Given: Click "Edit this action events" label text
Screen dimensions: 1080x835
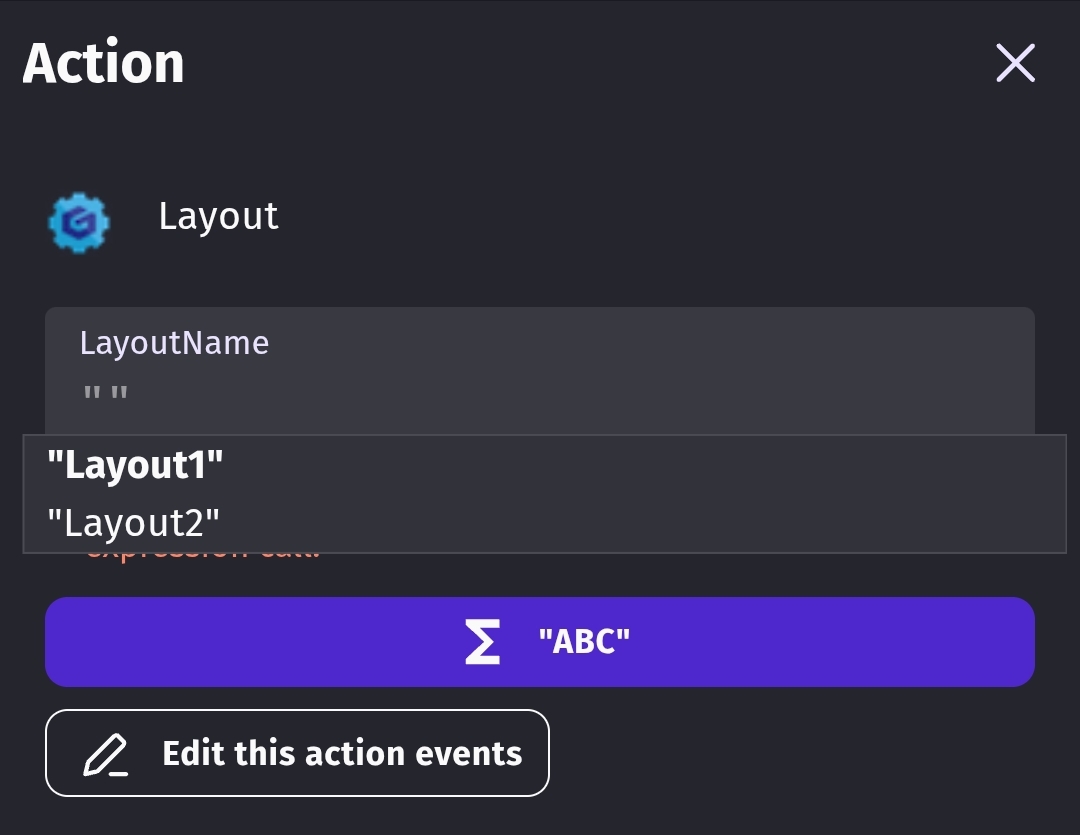Looking at the screenshot, I should (x=342, y=753).
